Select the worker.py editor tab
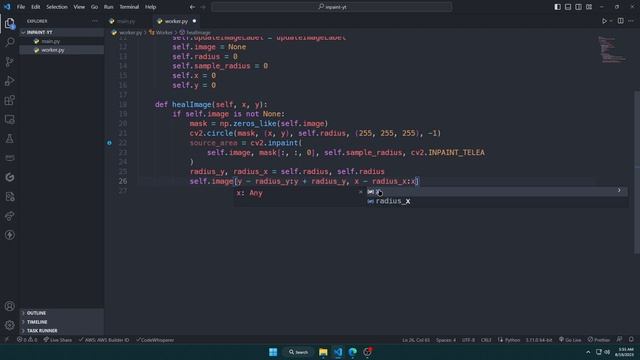The image size is (640, 360). (176, 21)
